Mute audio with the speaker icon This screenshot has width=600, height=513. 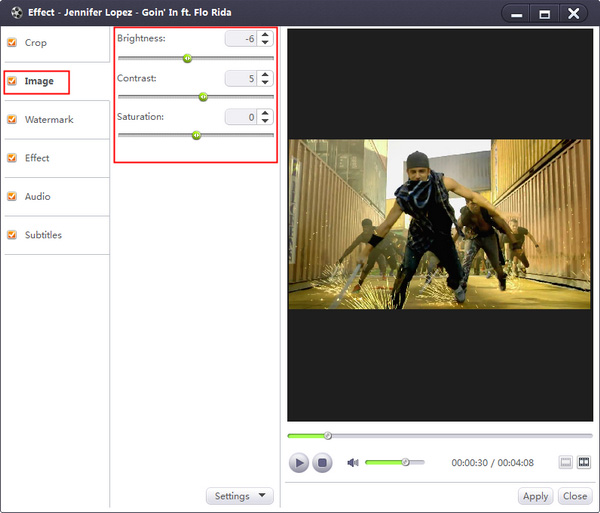click(x=352, y=463)
